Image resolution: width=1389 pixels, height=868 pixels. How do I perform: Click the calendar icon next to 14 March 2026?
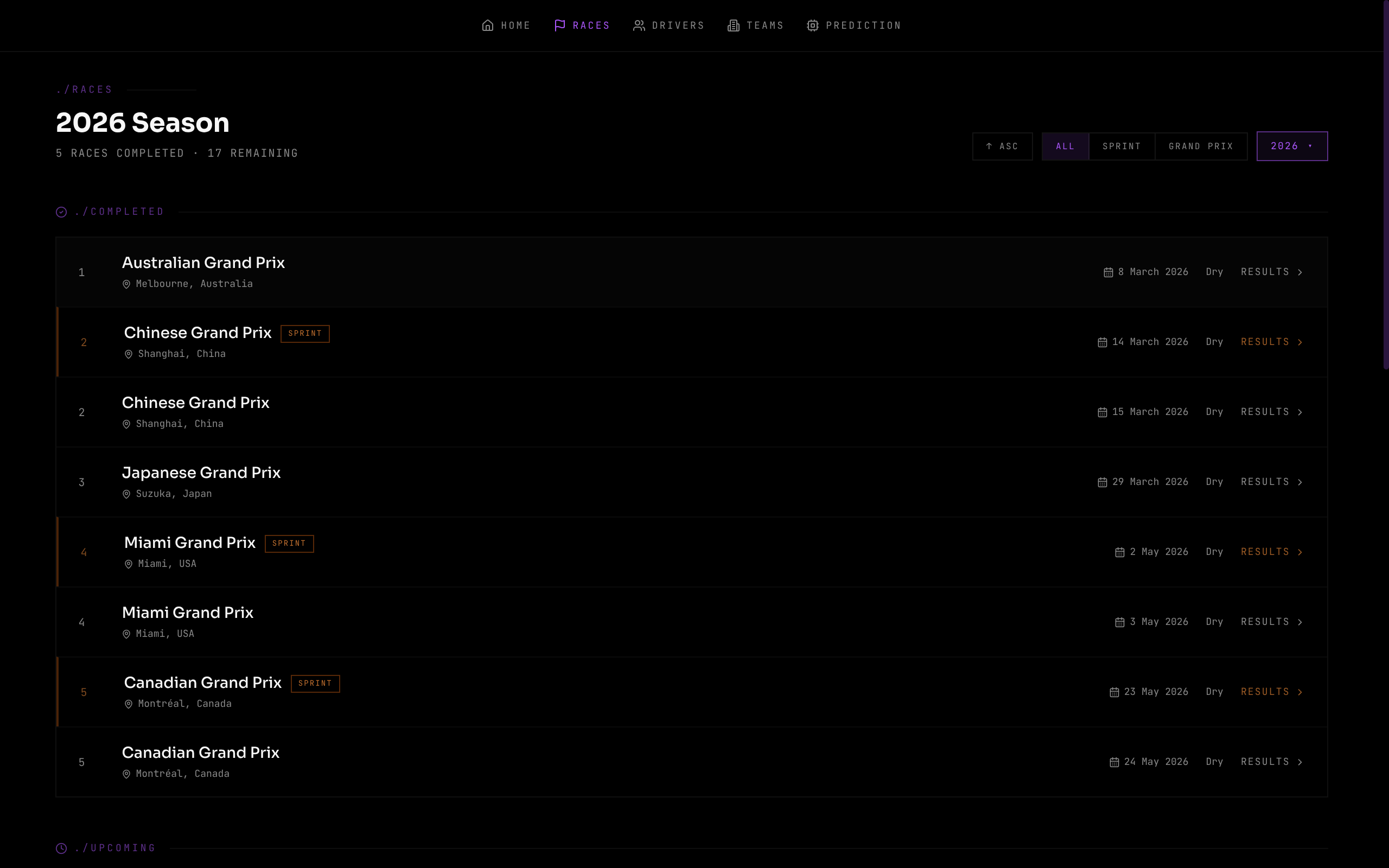[x=1103, y=342]
